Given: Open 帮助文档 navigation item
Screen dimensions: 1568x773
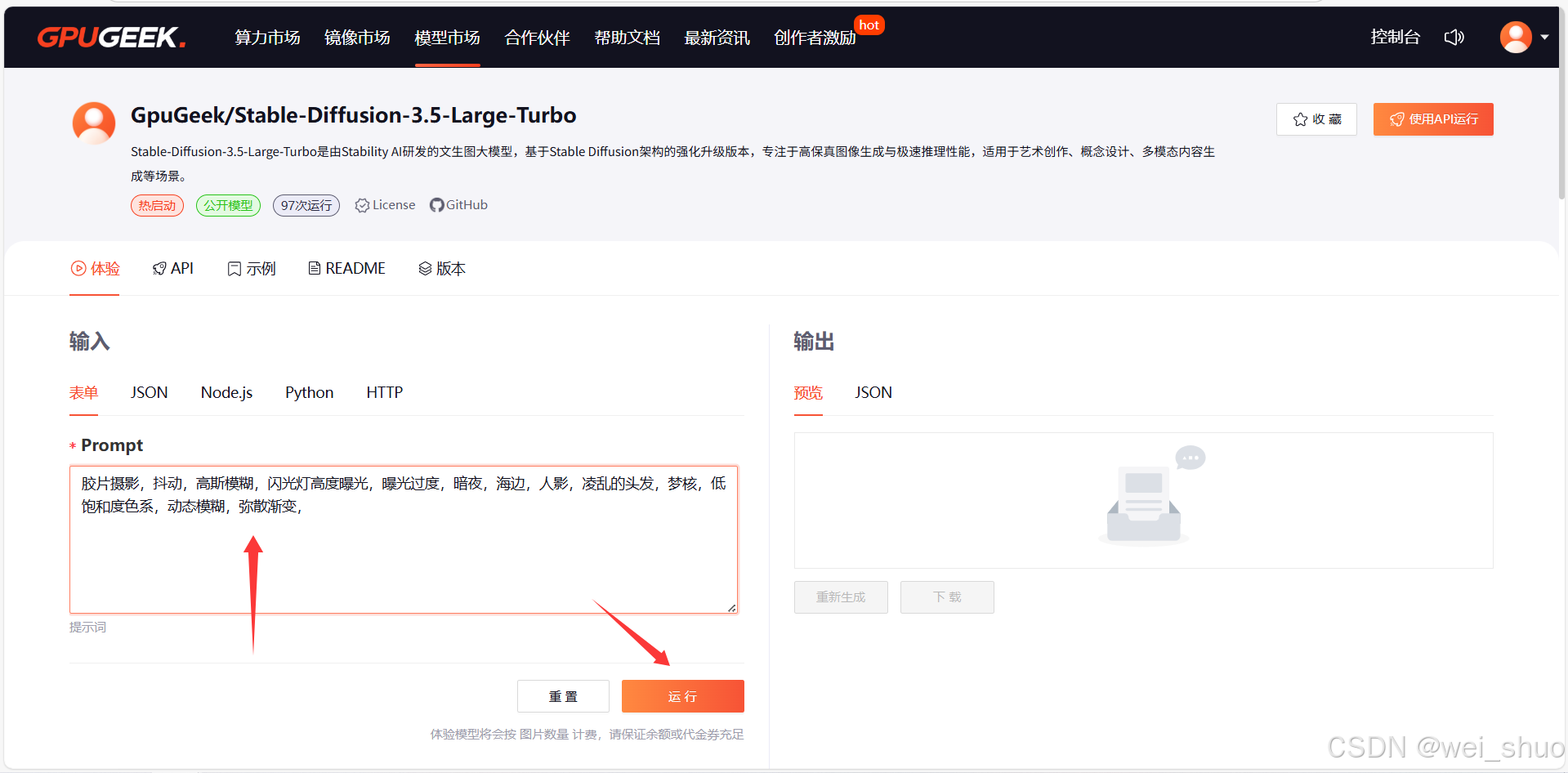Looking at the screenshot, I should [x=627, y=38].
